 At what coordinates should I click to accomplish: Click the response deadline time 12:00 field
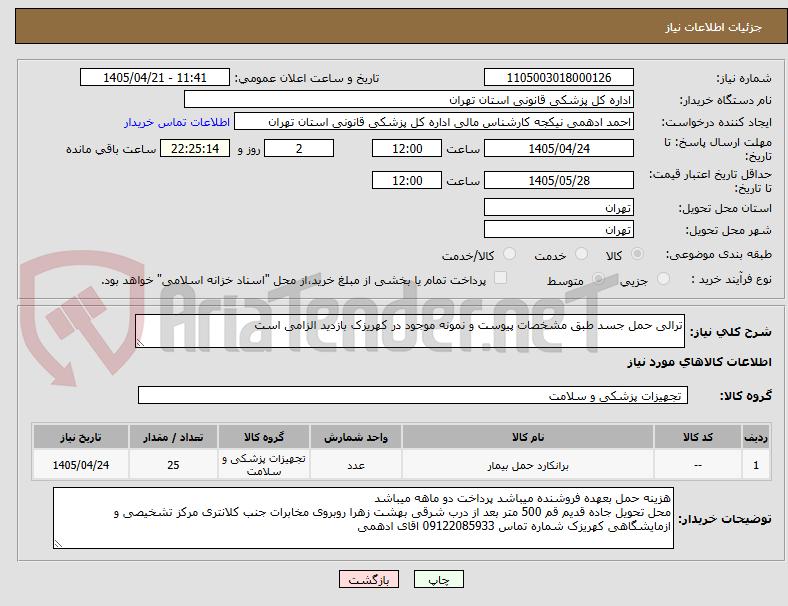pyautogui.click(x=407, y=148)
